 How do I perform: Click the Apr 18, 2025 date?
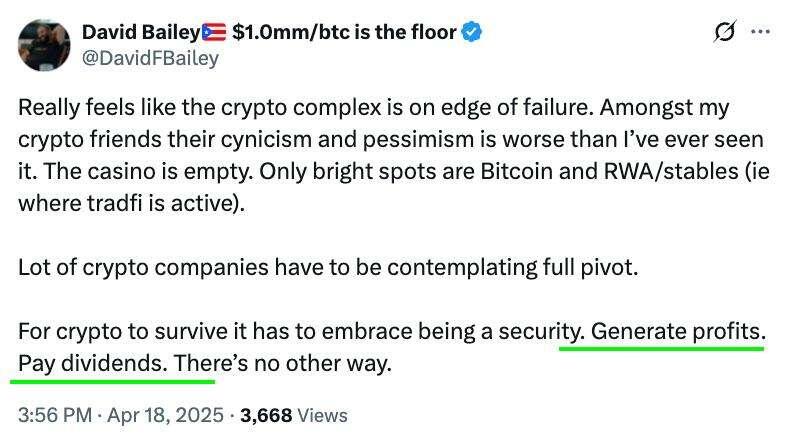pyautogui.click(x=165, y=415)
